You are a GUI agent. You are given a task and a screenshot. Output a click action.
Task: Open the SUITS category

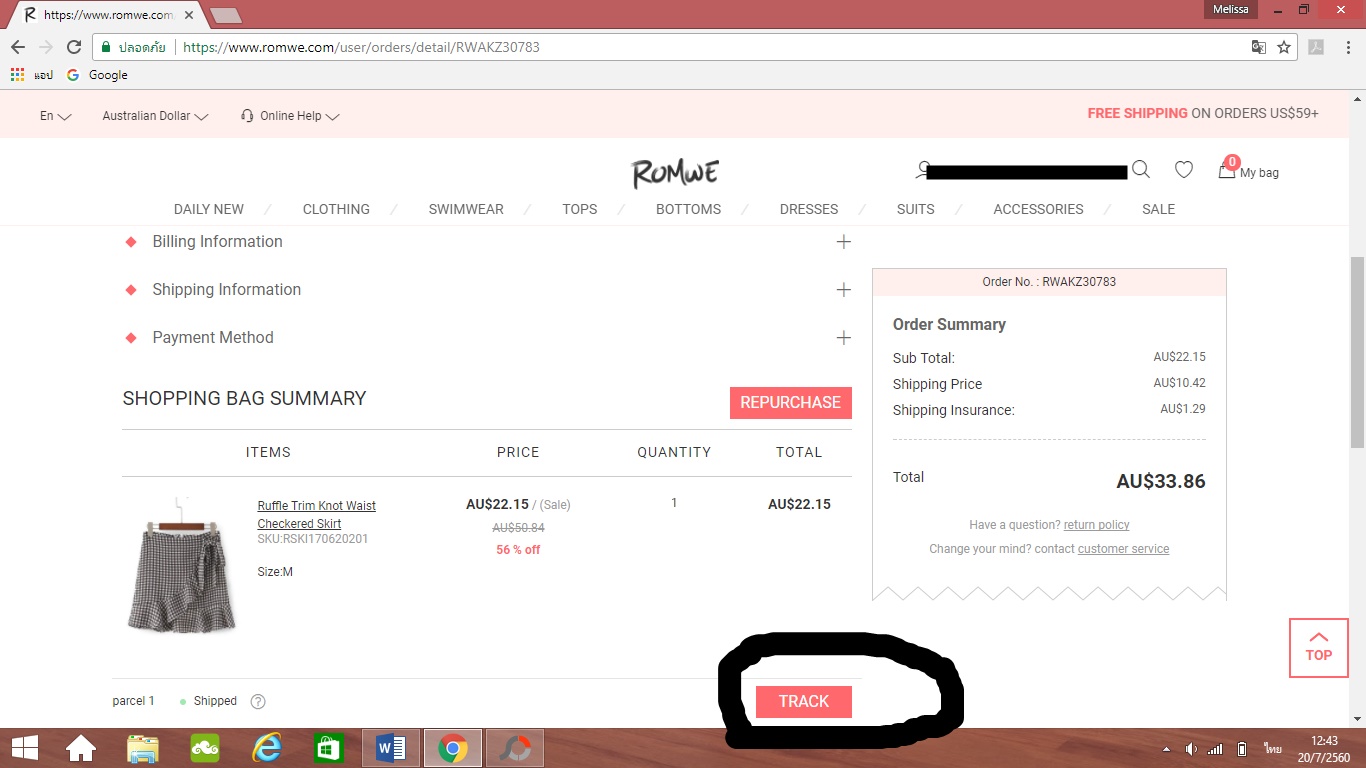click(x=916, y=209)
